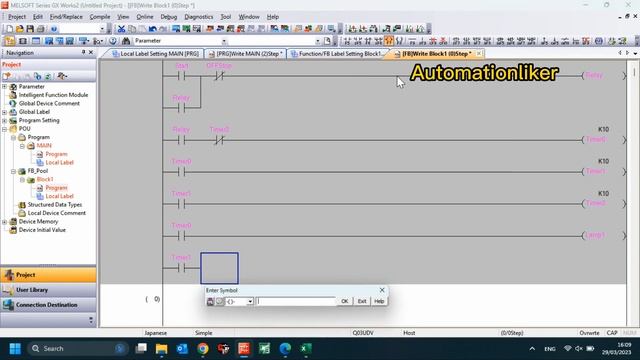This screenshot has height=360, width=640.
Task: Click the Q03UDV status bar entry
Action: click(363, 333)
